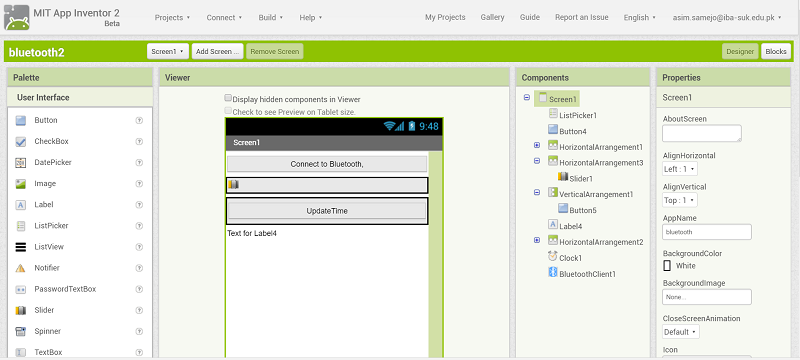Open the Connect menu
800x360 pixels.
tap(224, 17)
